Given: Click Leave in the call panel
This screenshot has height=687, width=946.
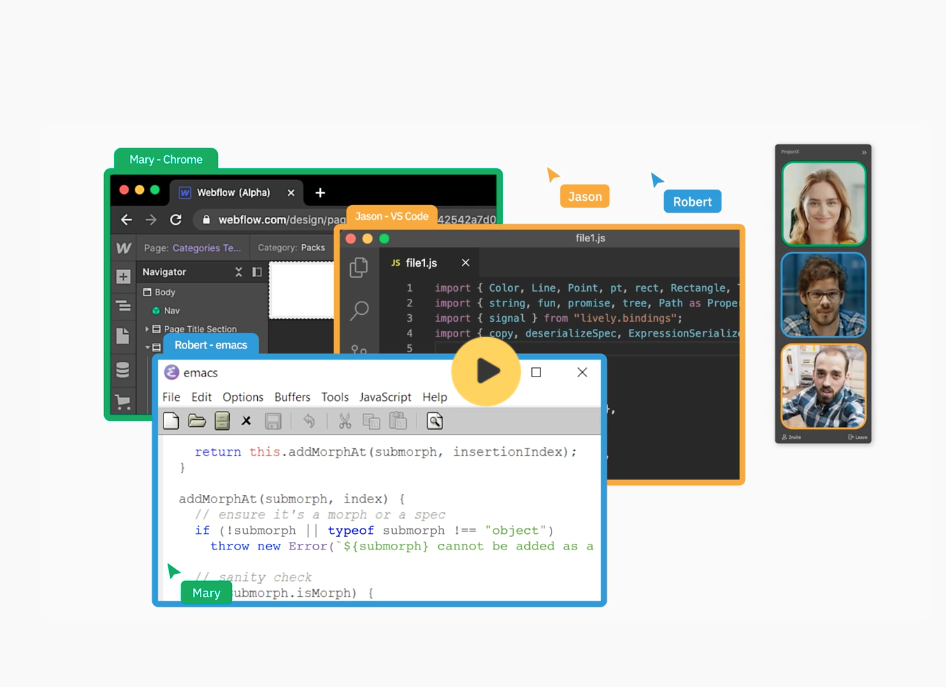Looking at the screenshot, I should pos(857,437).
